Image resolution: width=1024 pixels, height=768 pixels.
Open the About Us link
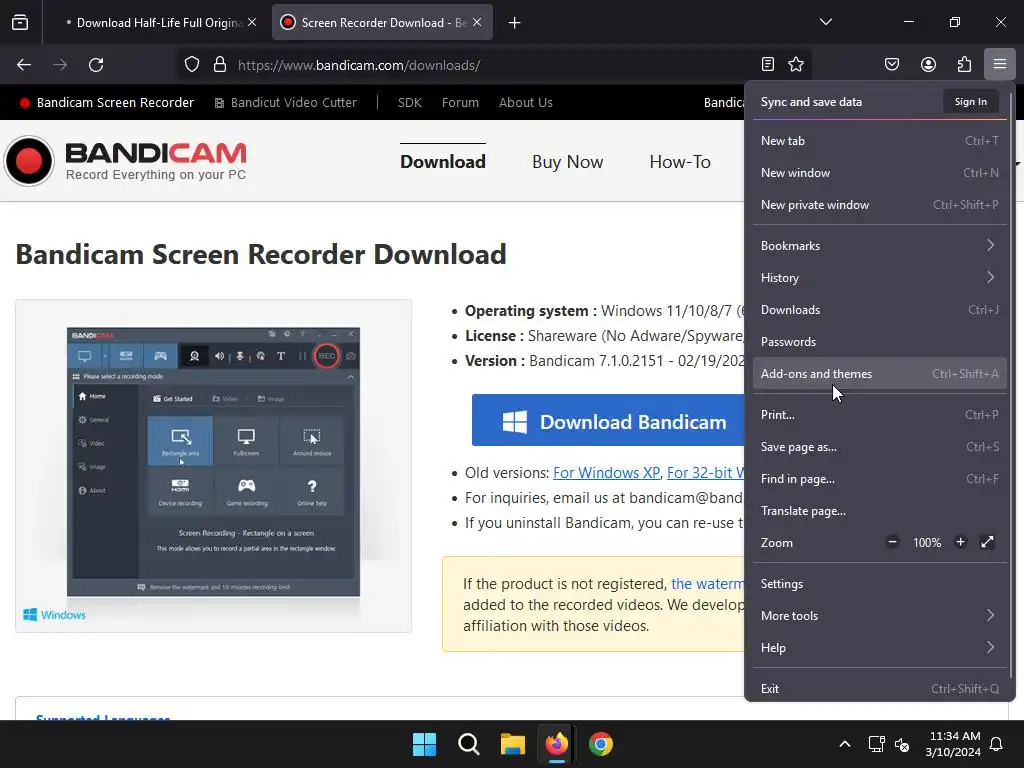coord(526,103)
